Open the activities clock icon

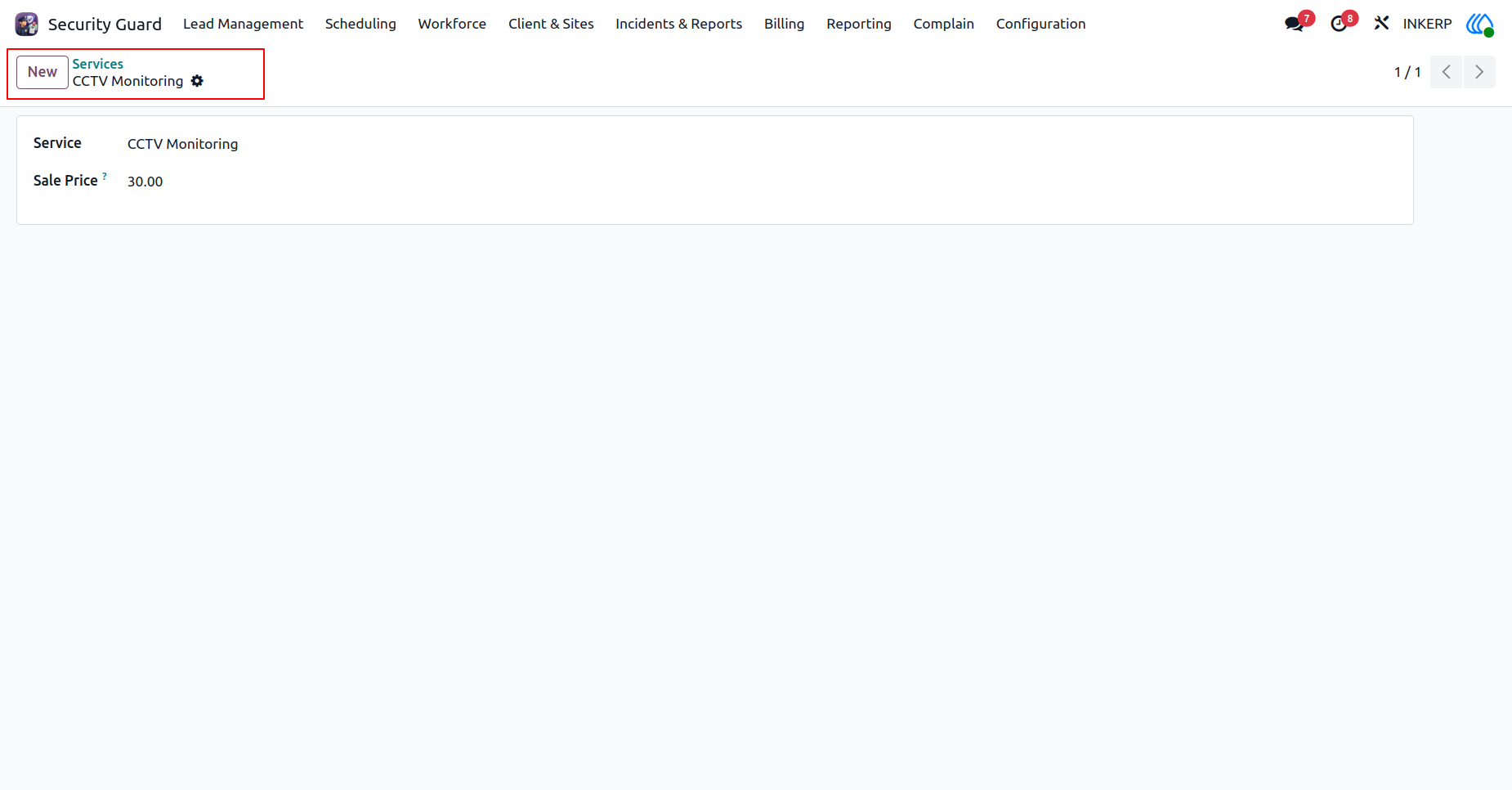1339,24
